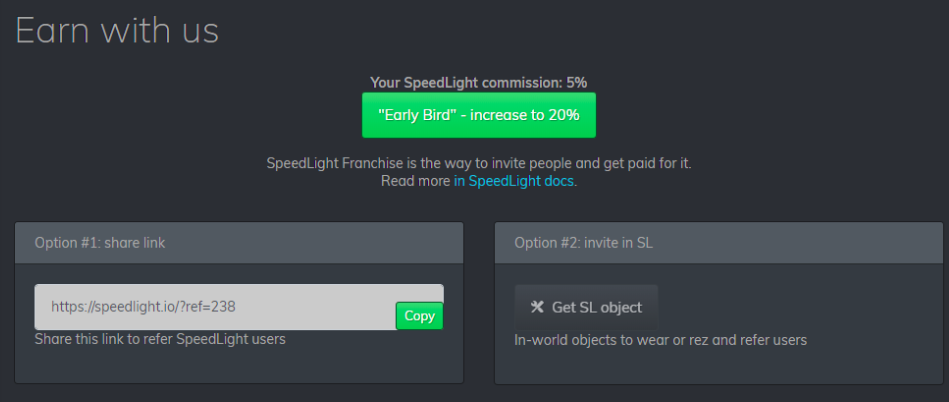Click "In-world objects to wear or rez" description

(661, 340)
